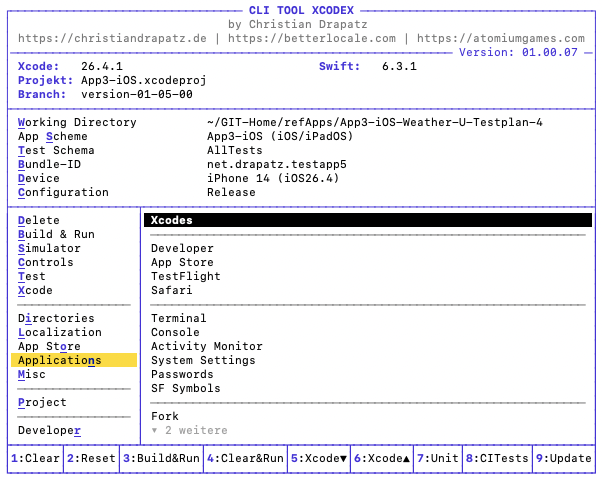Click the Xcode version 26.4.1 value
This screenshot has height=479, width=602.
(x=102, y=66)
